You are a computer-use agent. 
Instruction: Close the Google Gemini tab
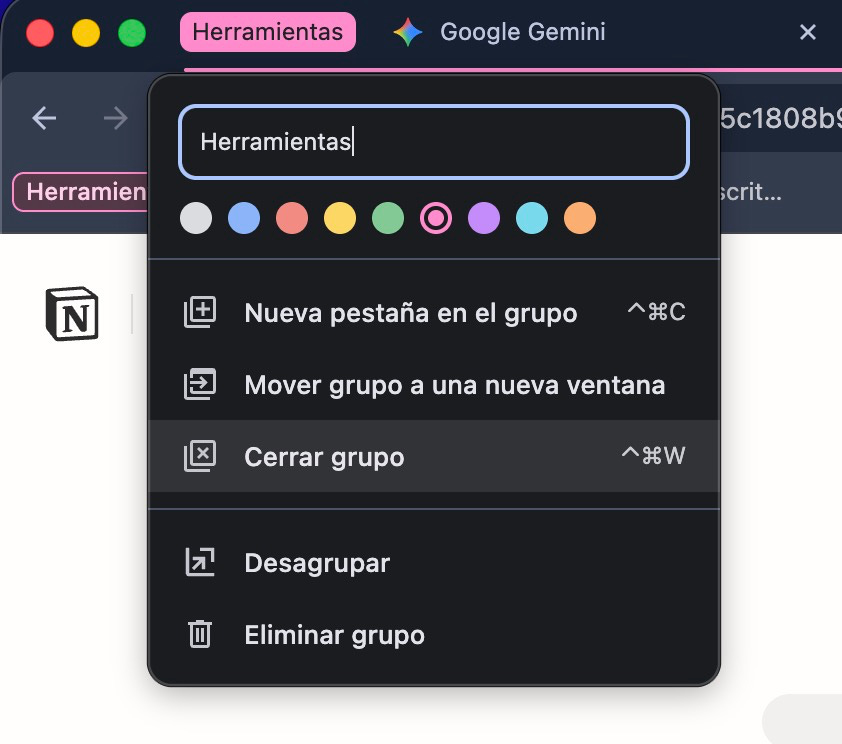pos(807,32)
